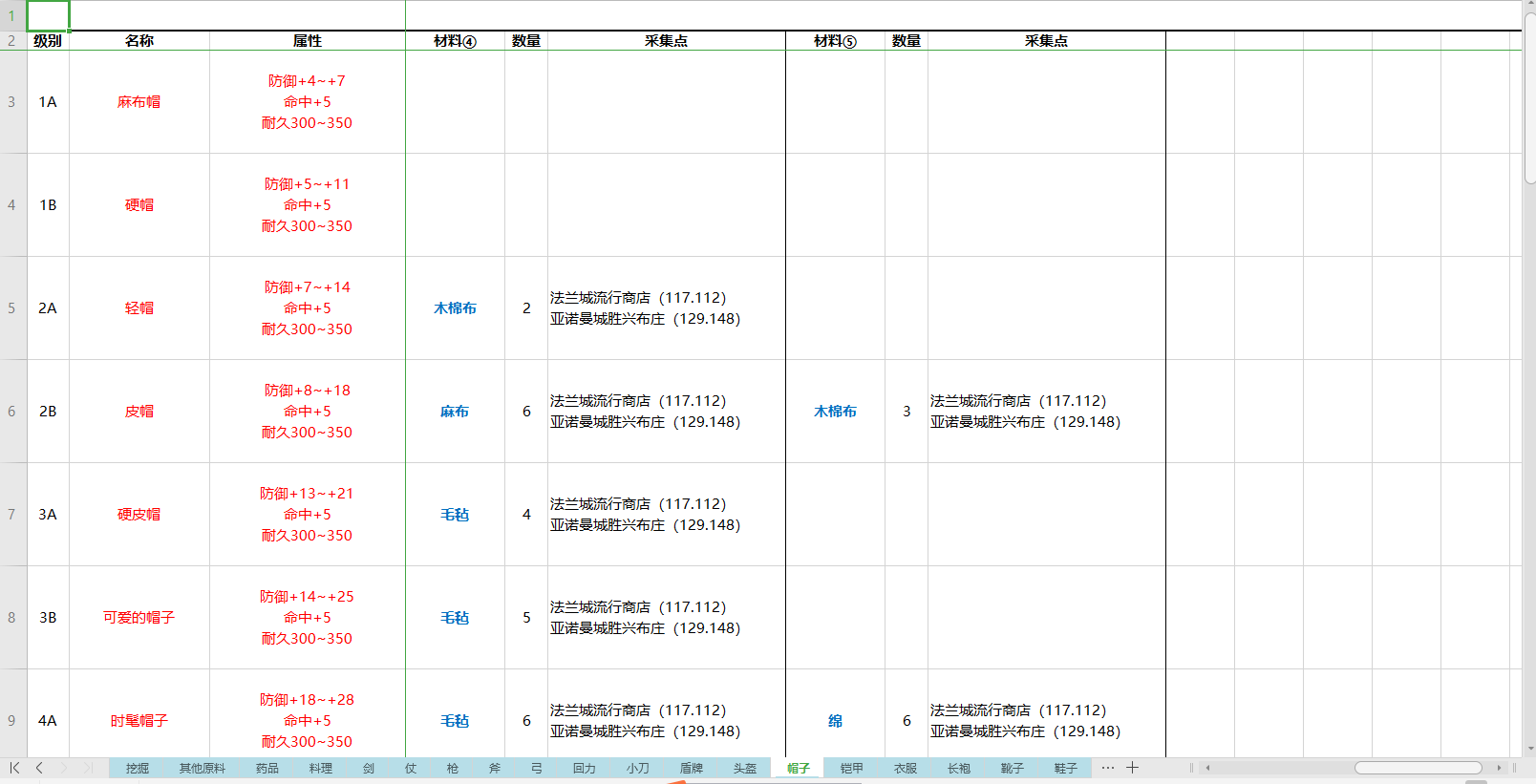
Task: Click the horizontal scrollbar thumb
Action: tap(1419, 768)
